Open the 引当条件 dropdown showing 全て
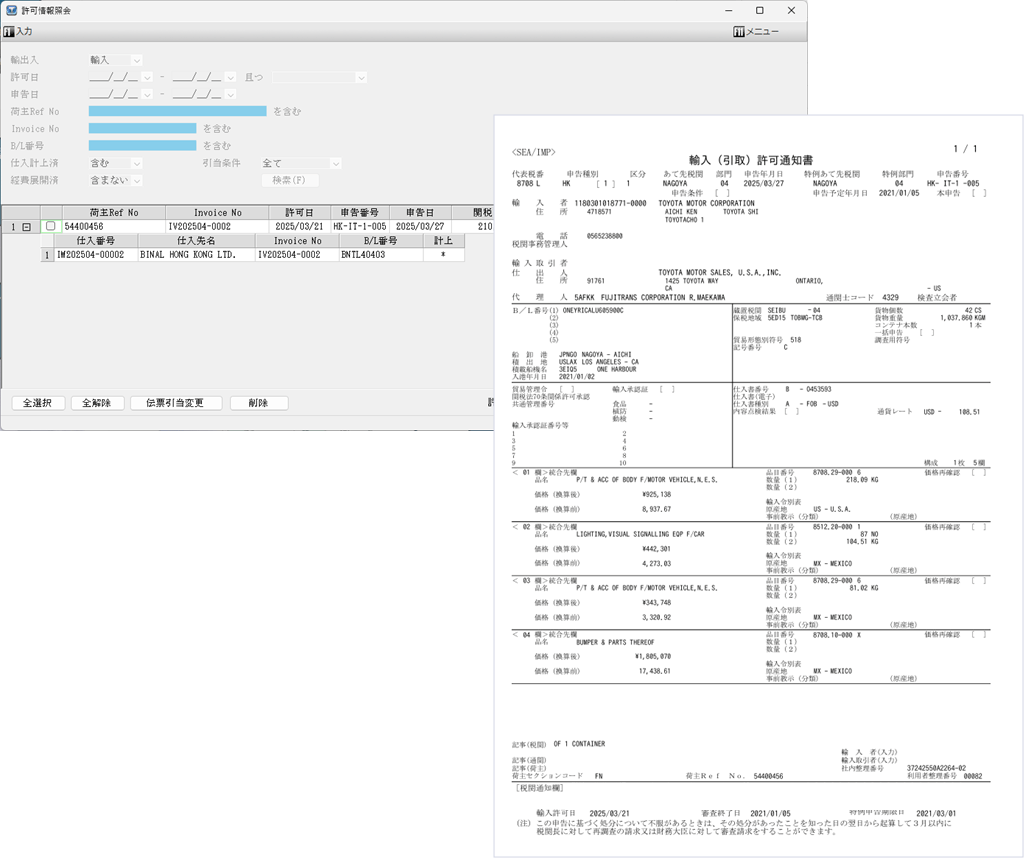1024x858 pixels. click(x=301, y=163)
